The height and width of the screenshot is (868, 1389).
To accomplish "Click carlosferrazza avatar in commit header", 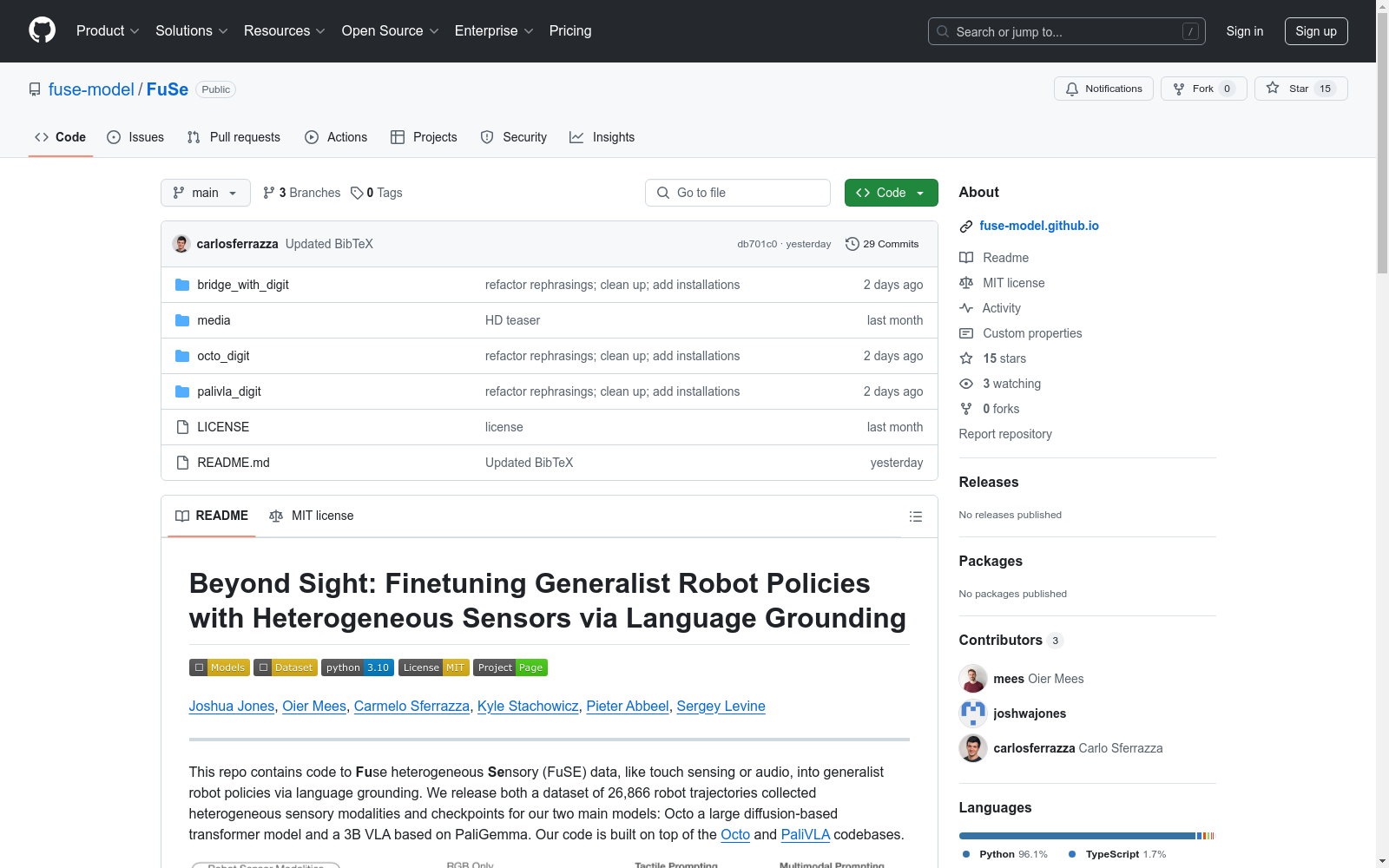I will coord(181,244).
